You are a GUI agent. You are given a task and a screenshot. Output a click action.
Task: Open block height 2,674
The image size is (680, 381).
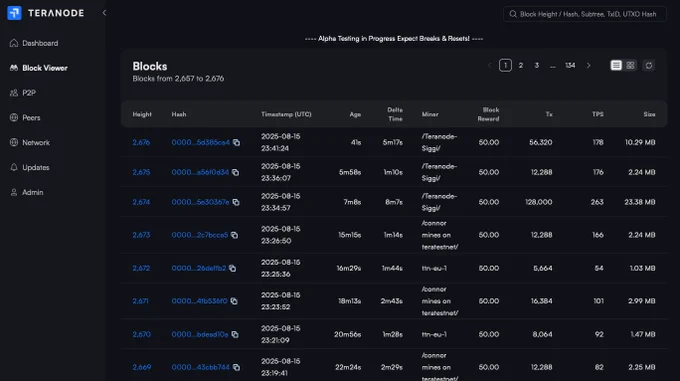(141, 202)
